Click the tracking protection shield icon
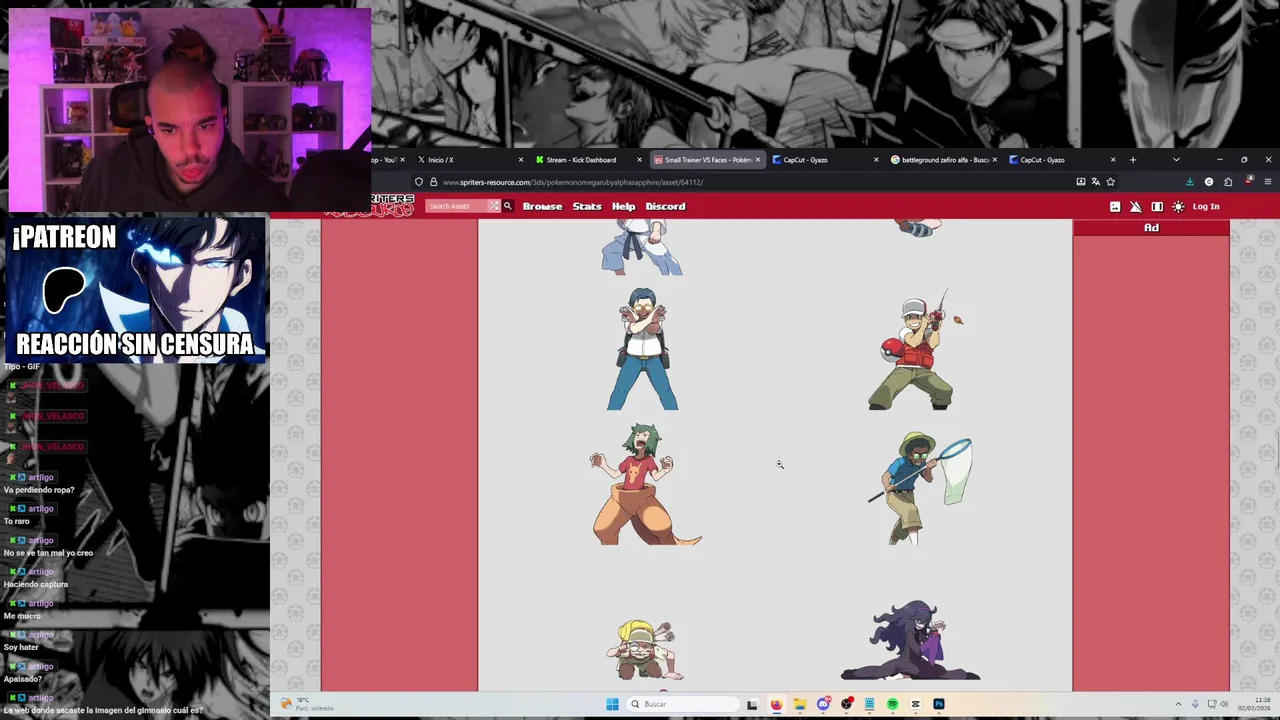 click(419, 182)
